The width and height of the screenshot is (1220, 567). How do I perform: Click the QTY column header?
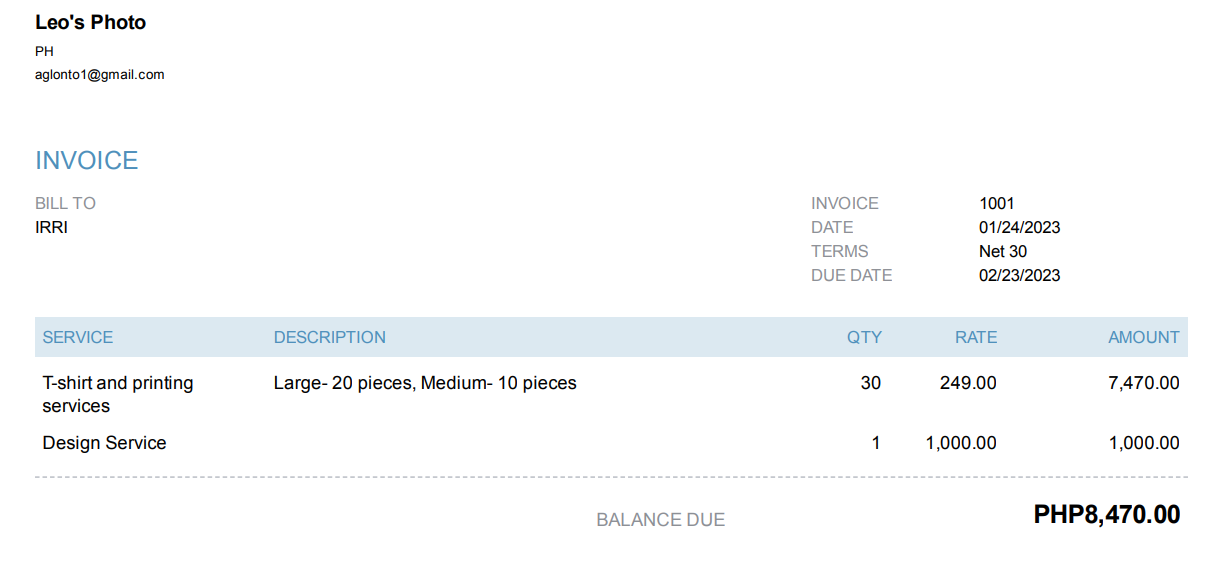click(x=864, y=338)
